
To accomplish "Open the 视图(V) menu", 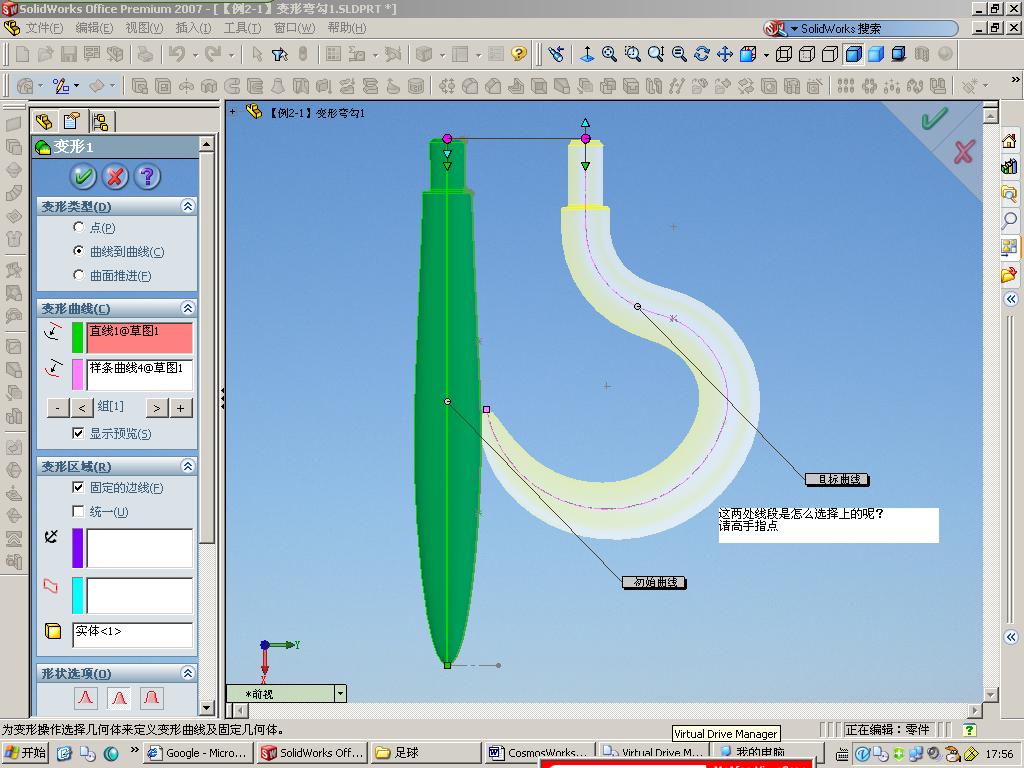I will pyautogui.click(x=144, y=28).
